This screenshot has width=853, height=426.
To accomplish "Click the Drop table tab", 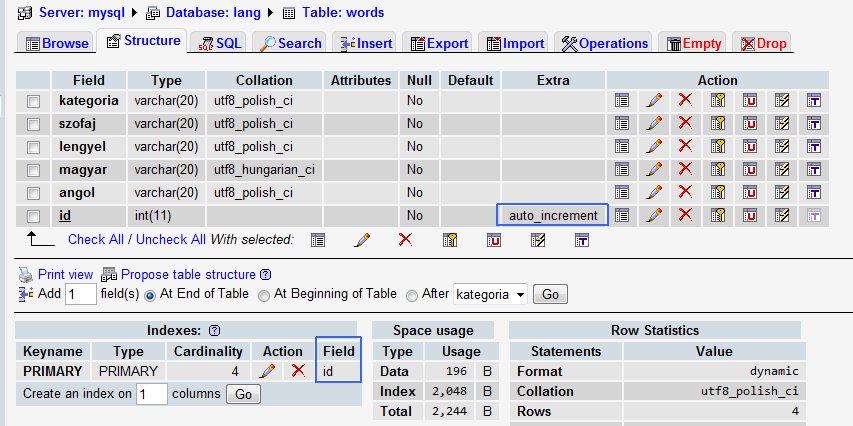I will (x=763, y=44).
